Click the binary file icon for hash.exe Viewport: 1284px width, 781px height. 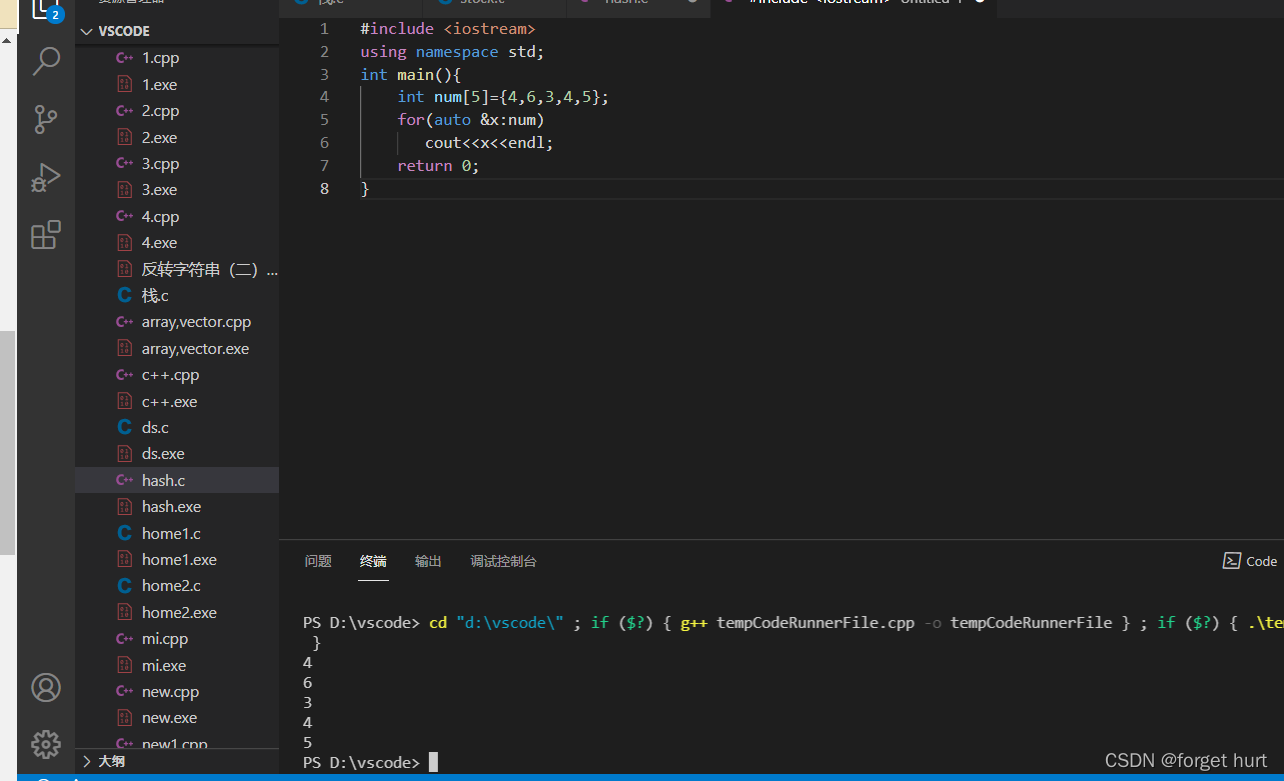tap(125, 506)
